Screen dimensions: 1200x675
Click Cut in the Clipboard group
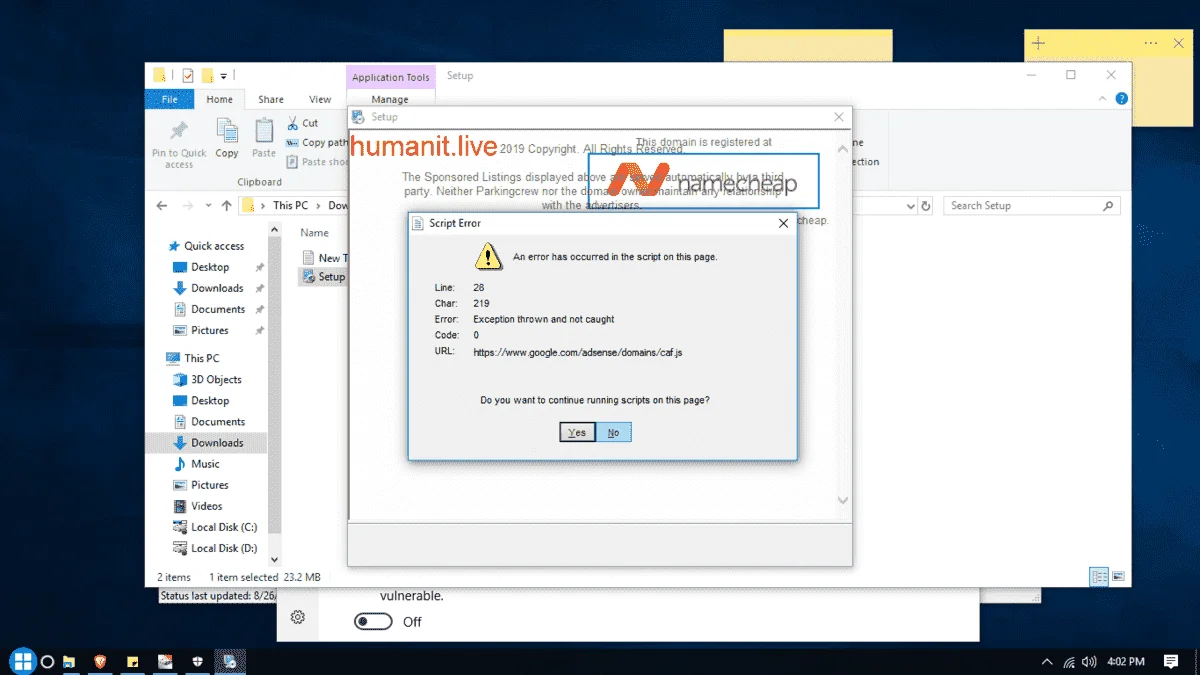pos(302,123)
